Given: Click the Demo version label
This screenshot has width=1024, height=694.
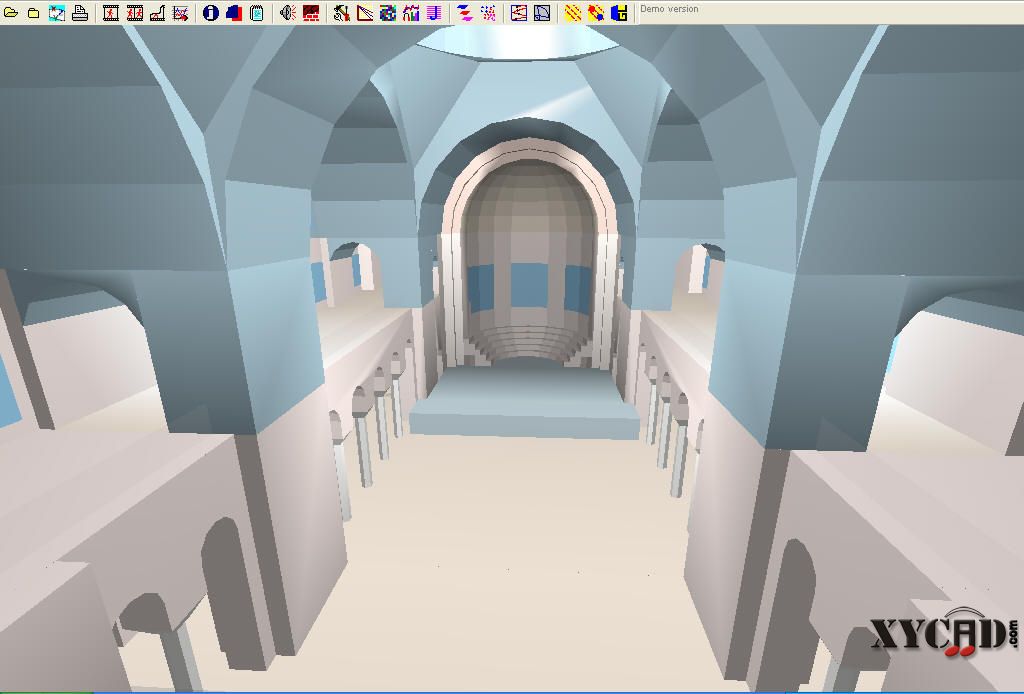Looking at the screenshot, I should click(x=669, y=9).
